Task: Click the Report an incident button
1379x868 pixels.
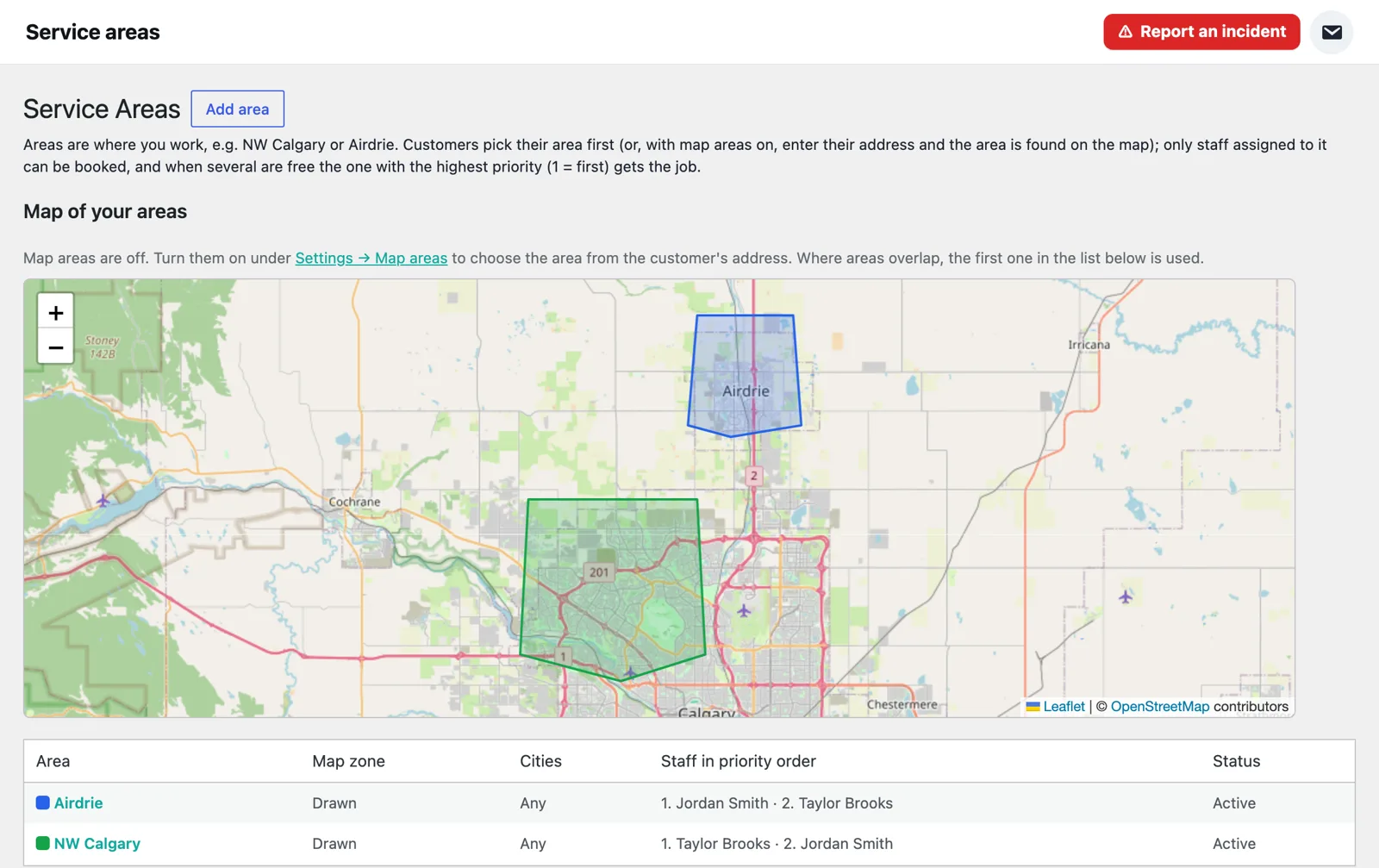Action: (x=1201, y=32)
